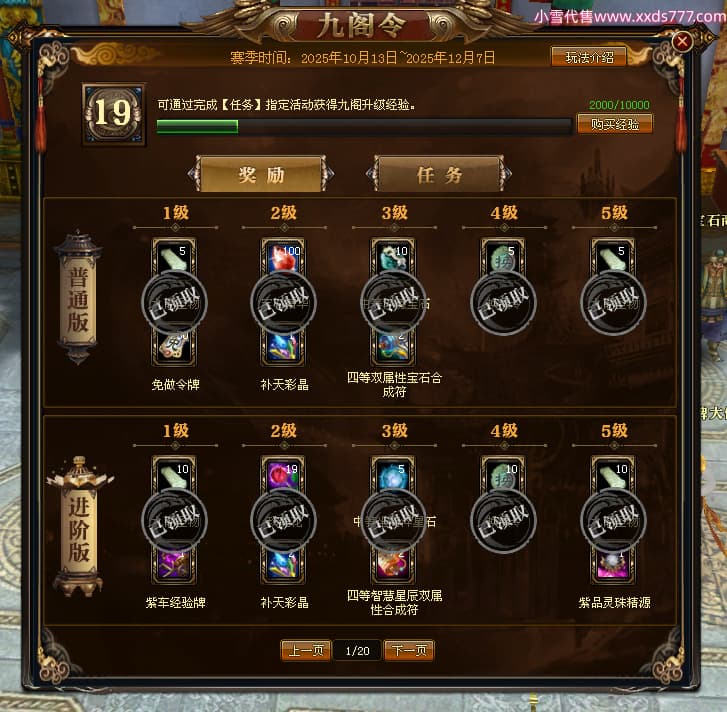Image resolution: width=727 pixels, height=712 pixels.
Task: Select the 紫车经验牌 purple item icon
Action: 174,565
